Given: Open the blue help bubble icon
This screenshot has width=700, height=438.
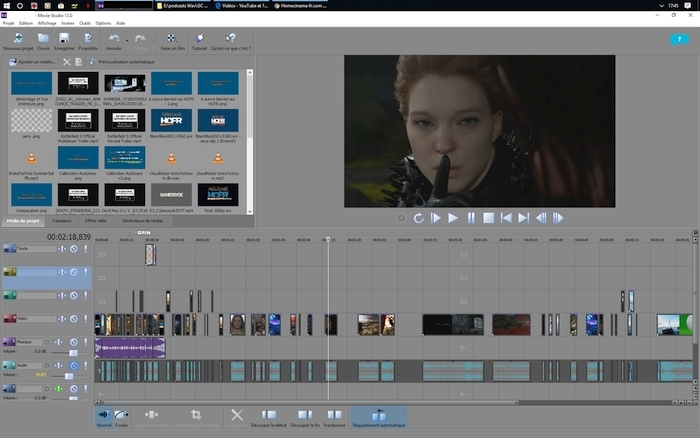Looking at the screenshot, I should (x=679, y=40).
